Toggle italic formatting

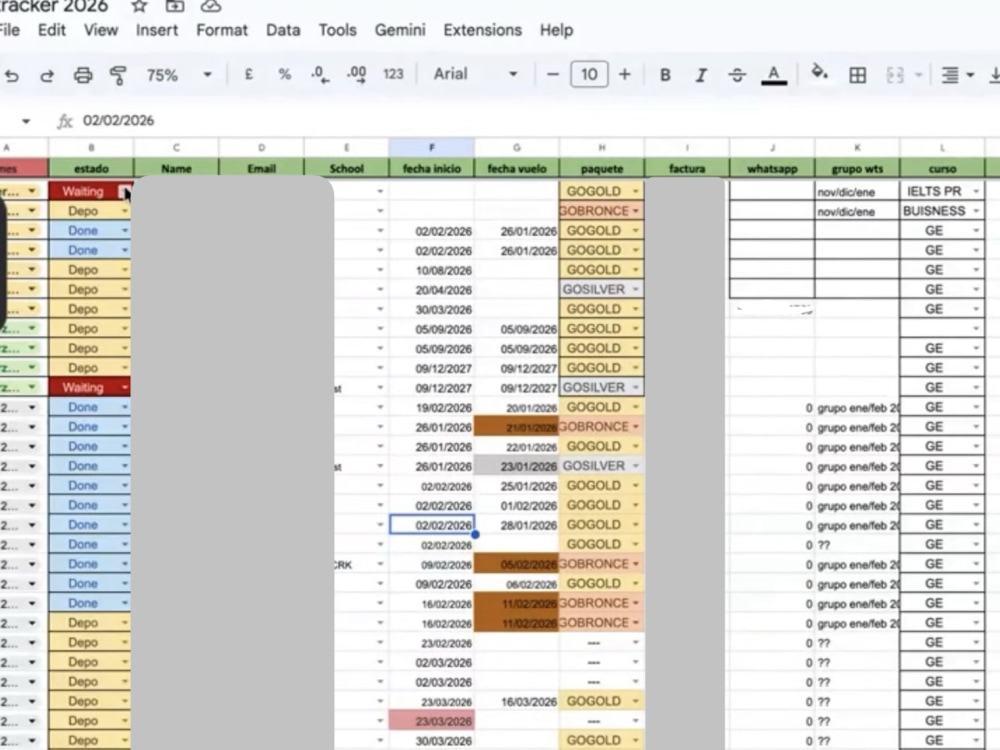coord(701,75)
